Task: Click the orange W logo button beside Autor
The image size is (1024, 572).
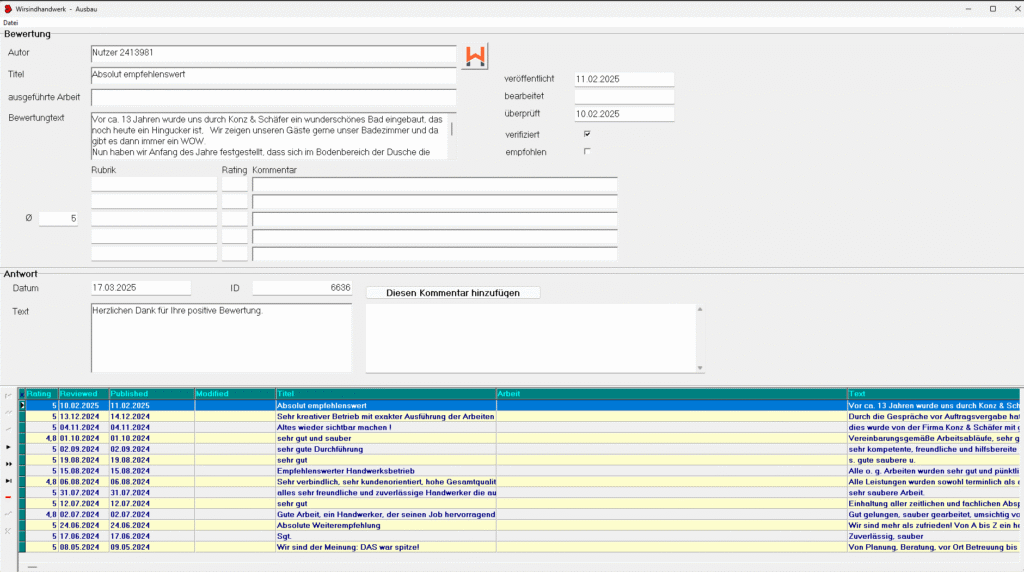Action: point(475,56)
